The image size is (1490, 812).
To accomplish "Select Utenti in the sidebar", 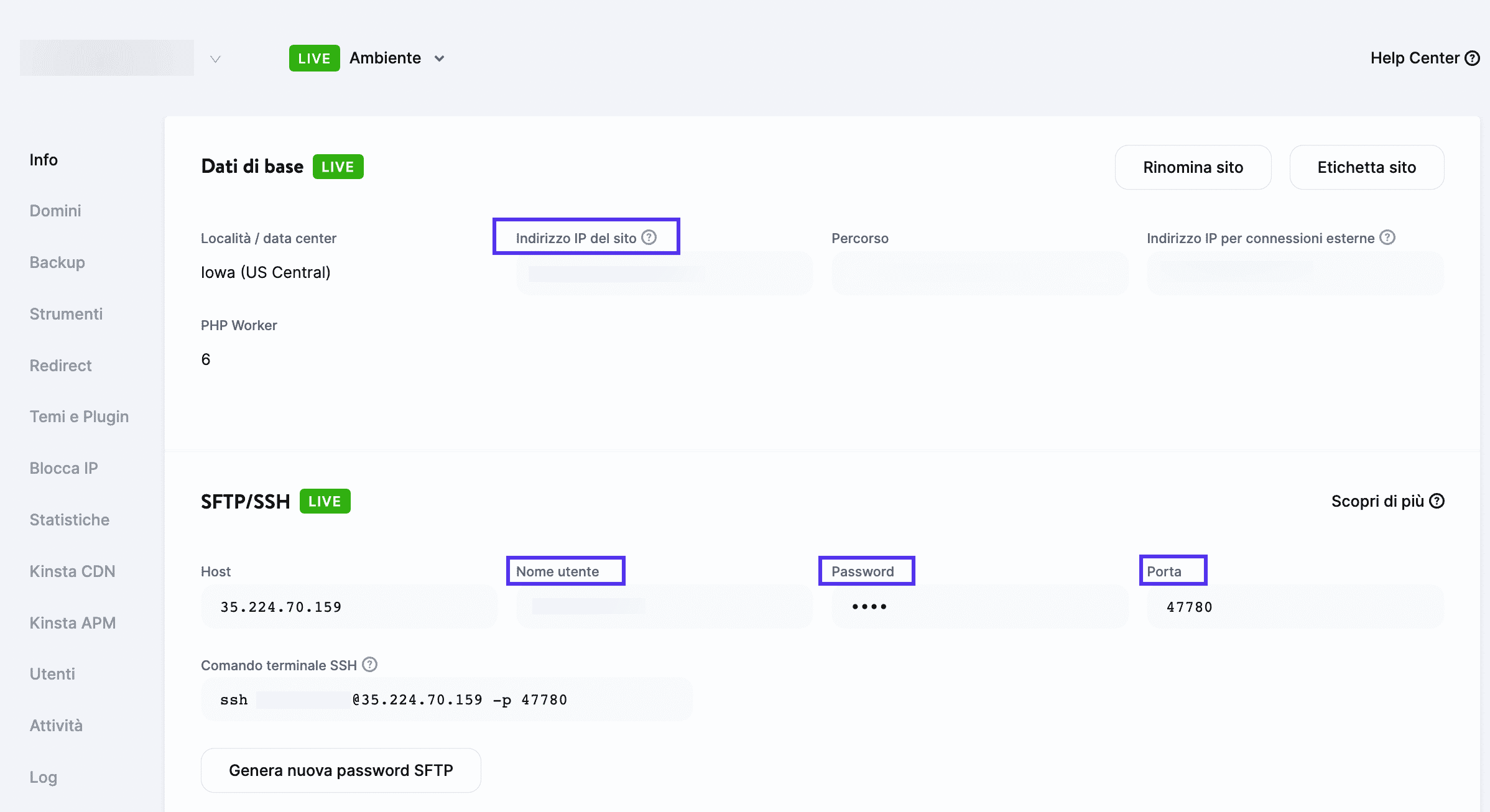I will (52, 673).
